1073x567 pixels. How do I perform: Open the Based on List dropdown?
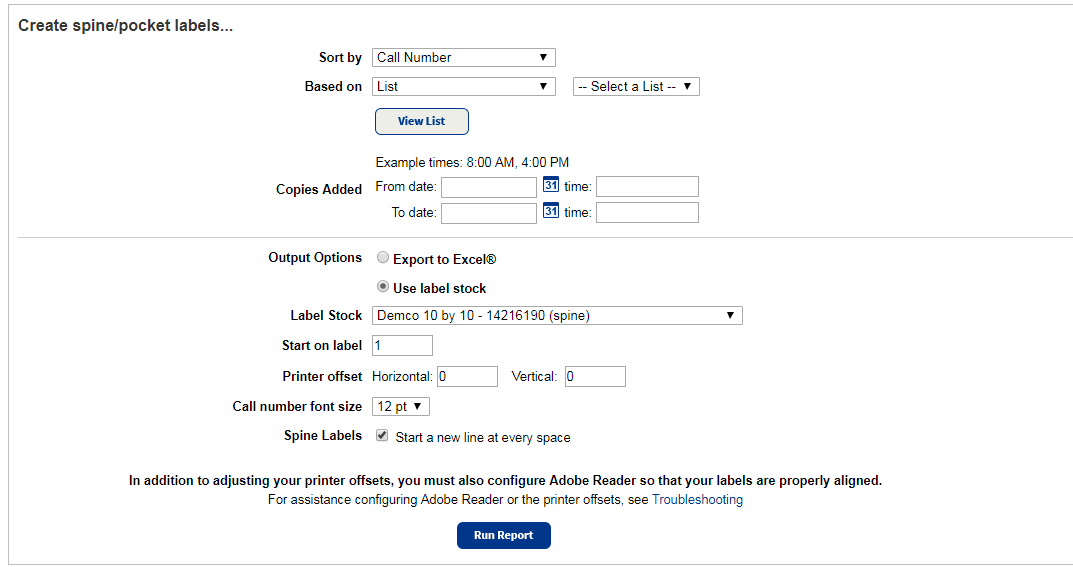click(x=463, y=87)
